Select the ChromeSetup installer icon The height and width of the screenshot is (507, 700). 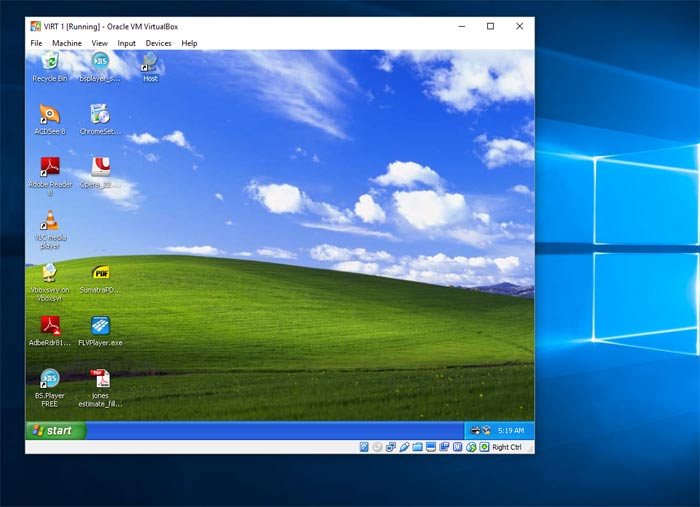[x=100, y=116]
